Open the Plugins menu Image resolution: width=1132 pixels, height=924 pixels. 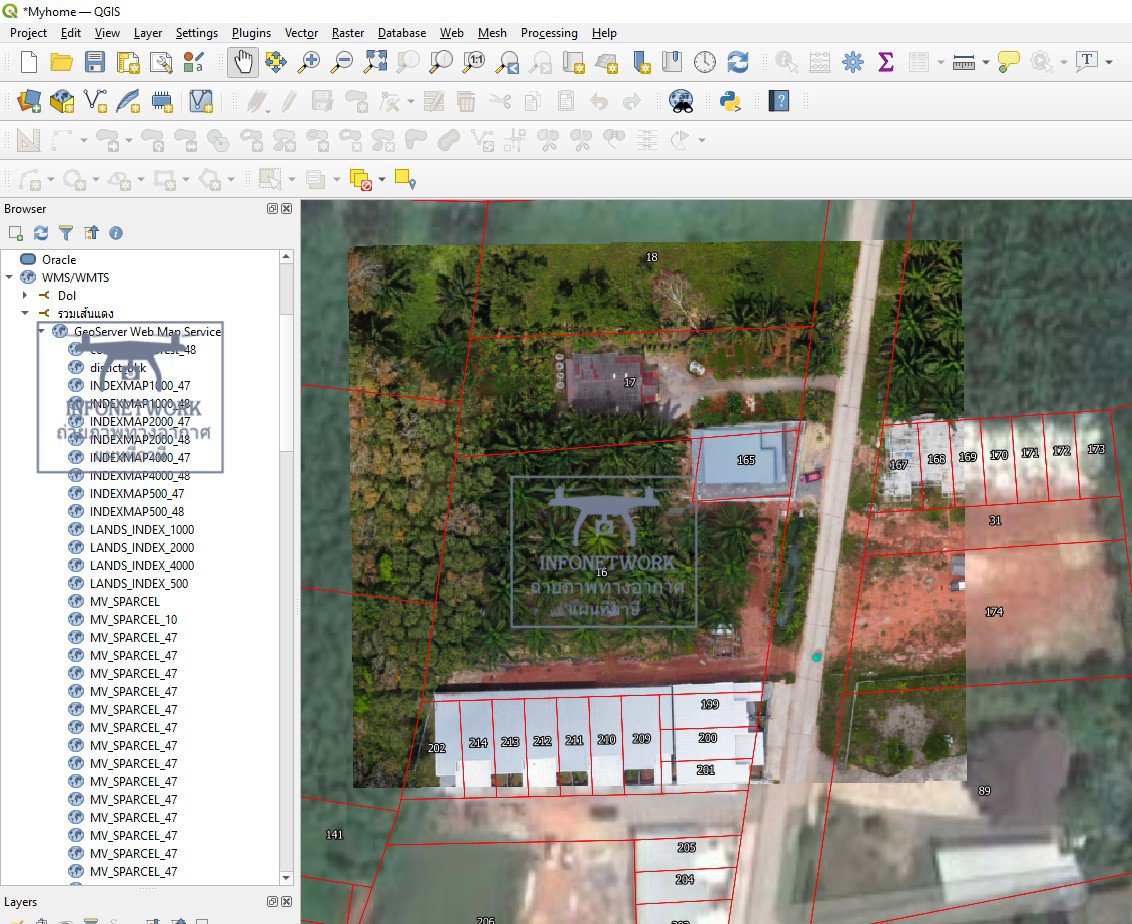251,33
